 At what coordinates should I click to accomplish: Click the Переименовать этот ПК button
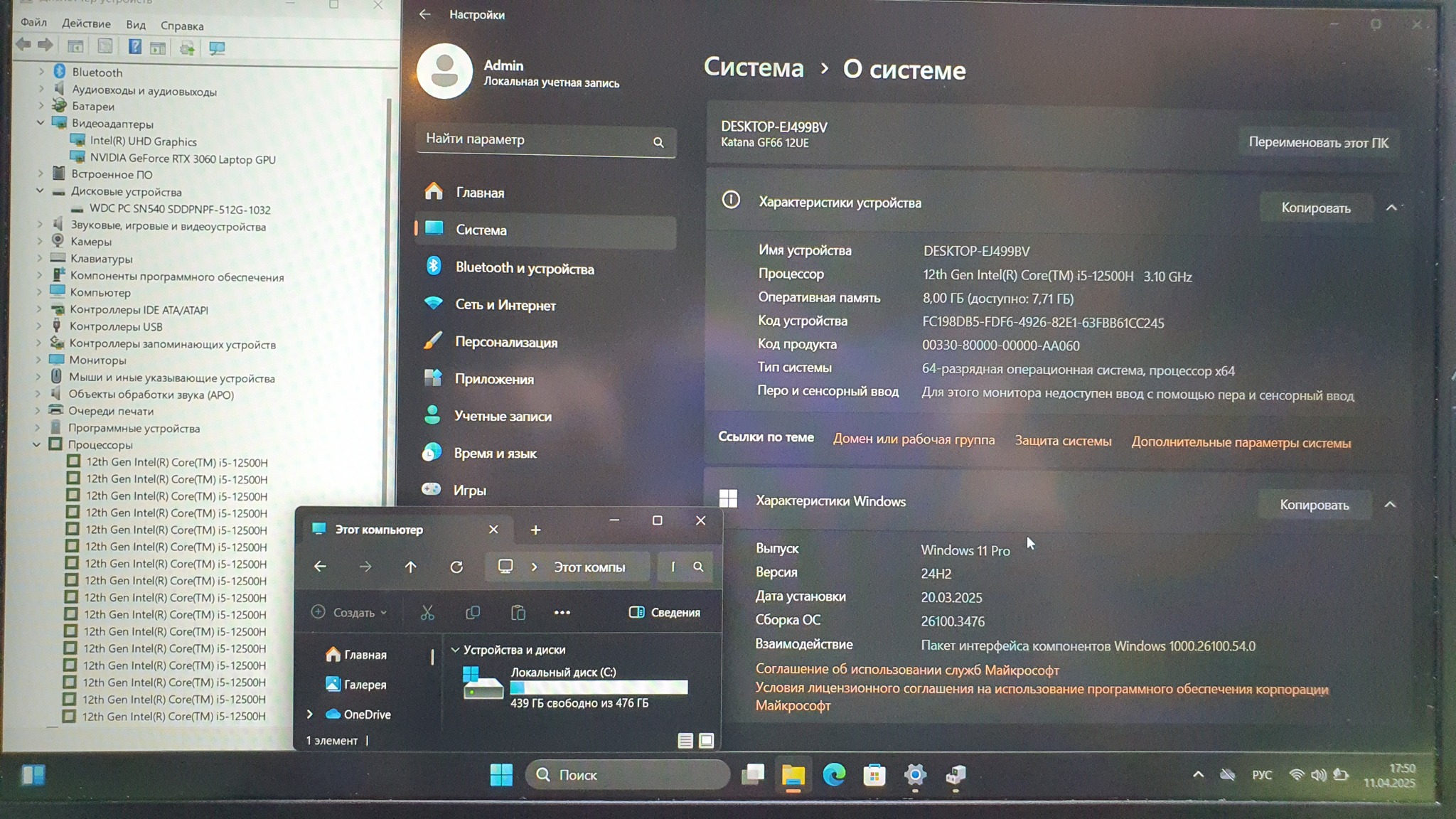(1318, 142)
